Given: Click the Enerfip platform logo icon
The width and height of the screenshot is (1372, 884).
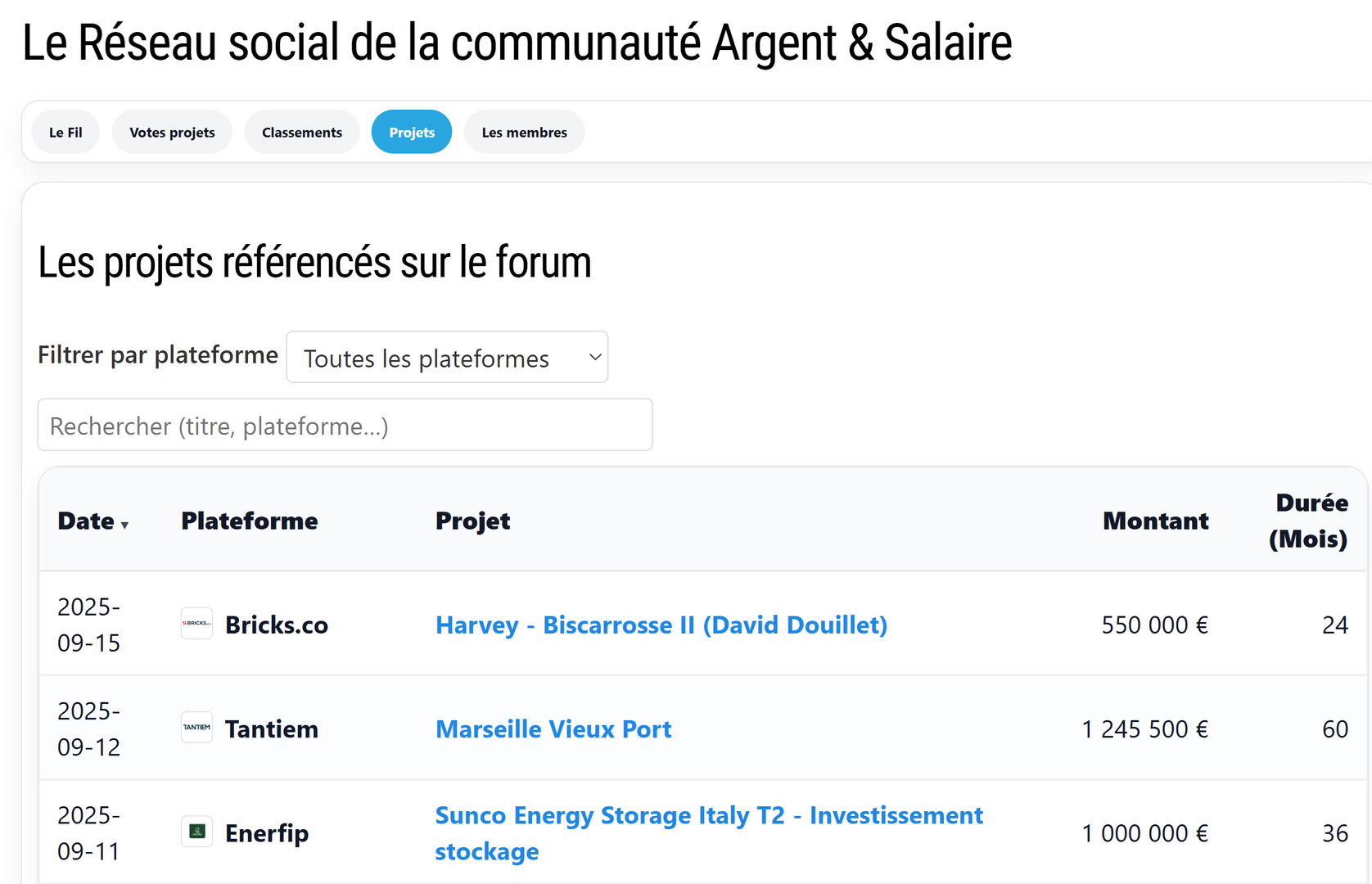Looking at the screenshot, I should 196,832.
